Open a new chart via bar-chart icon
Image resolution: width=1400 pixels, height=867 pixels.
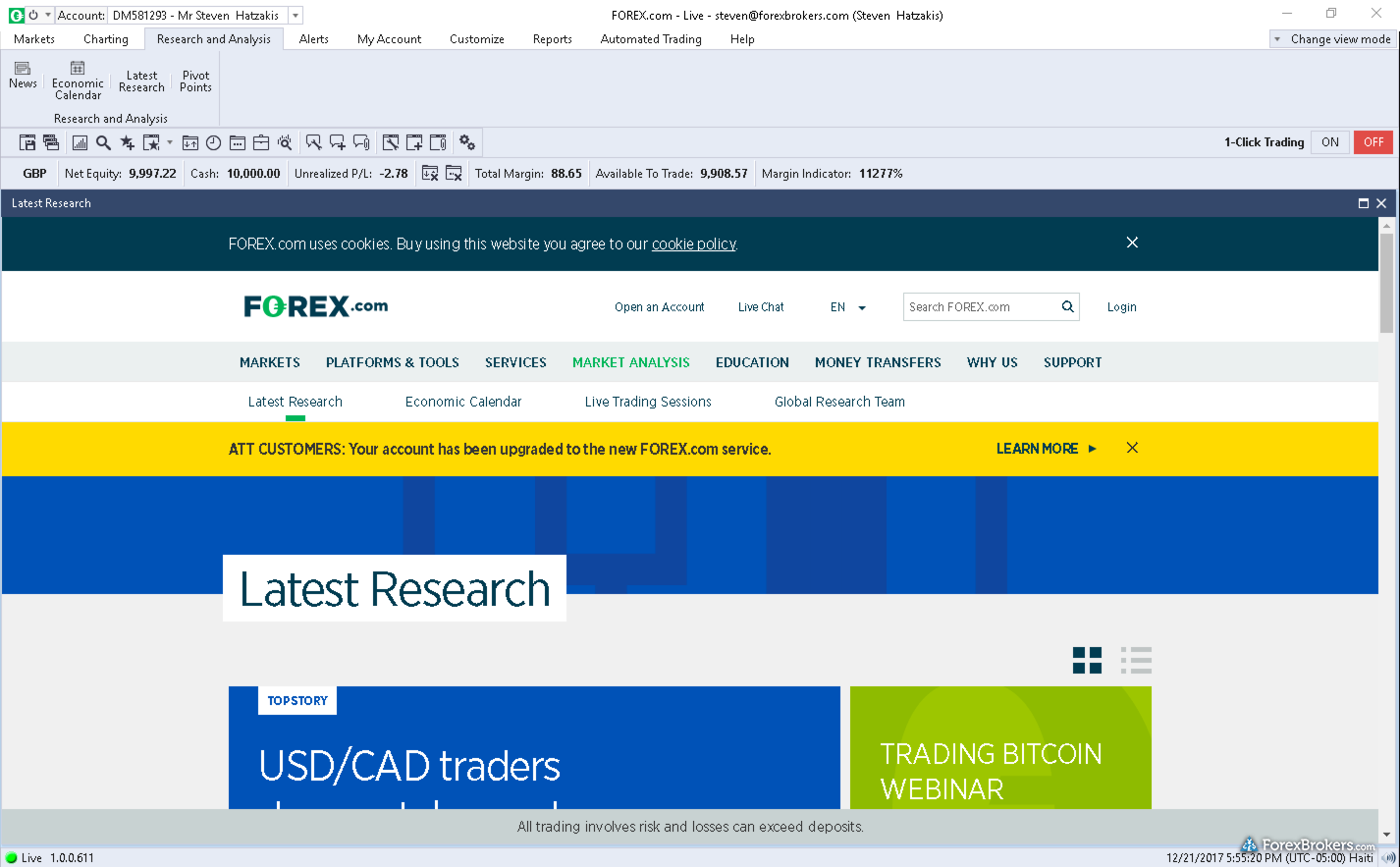click(80, 142)
